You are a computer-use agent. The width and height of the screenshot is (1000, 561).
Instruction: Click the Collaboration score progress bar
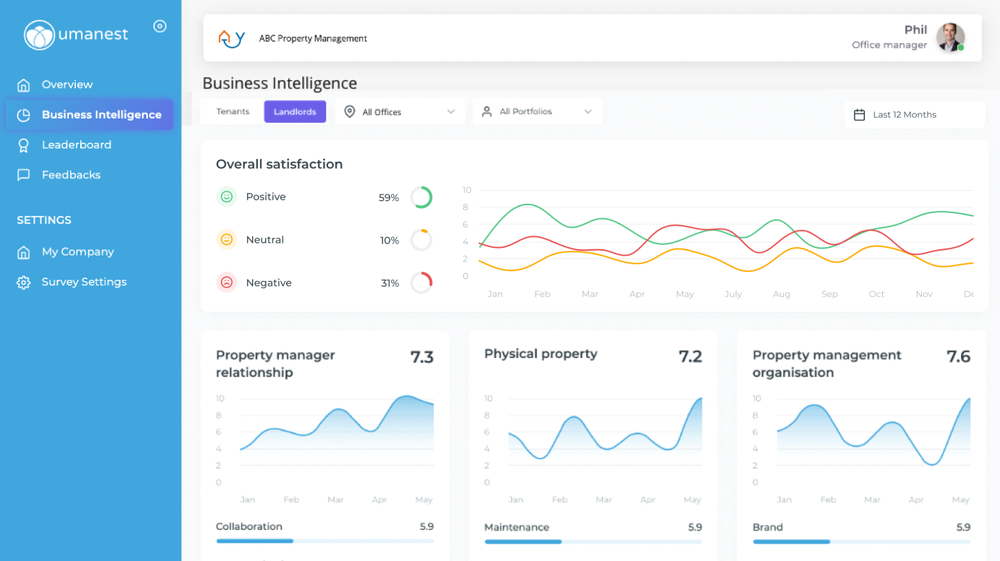click(x=325, y=541)
